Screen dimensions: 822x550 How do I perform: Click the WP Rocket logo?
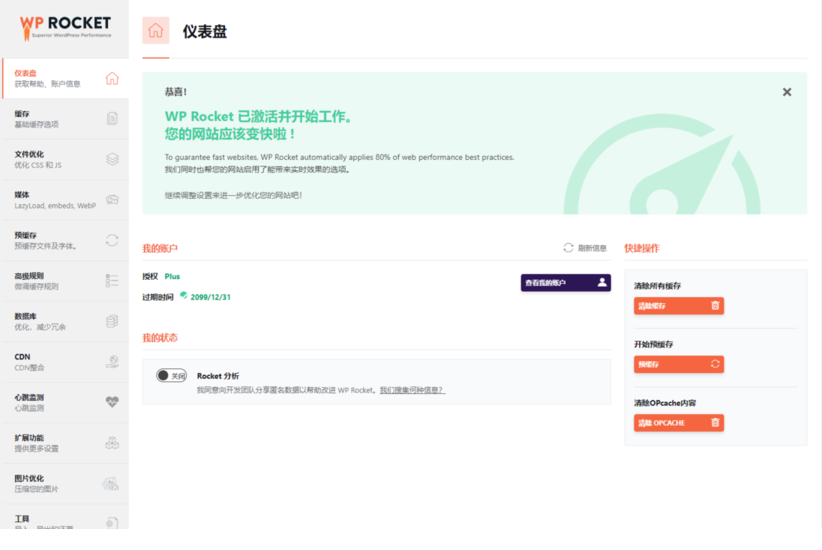[x=65, y=28]
